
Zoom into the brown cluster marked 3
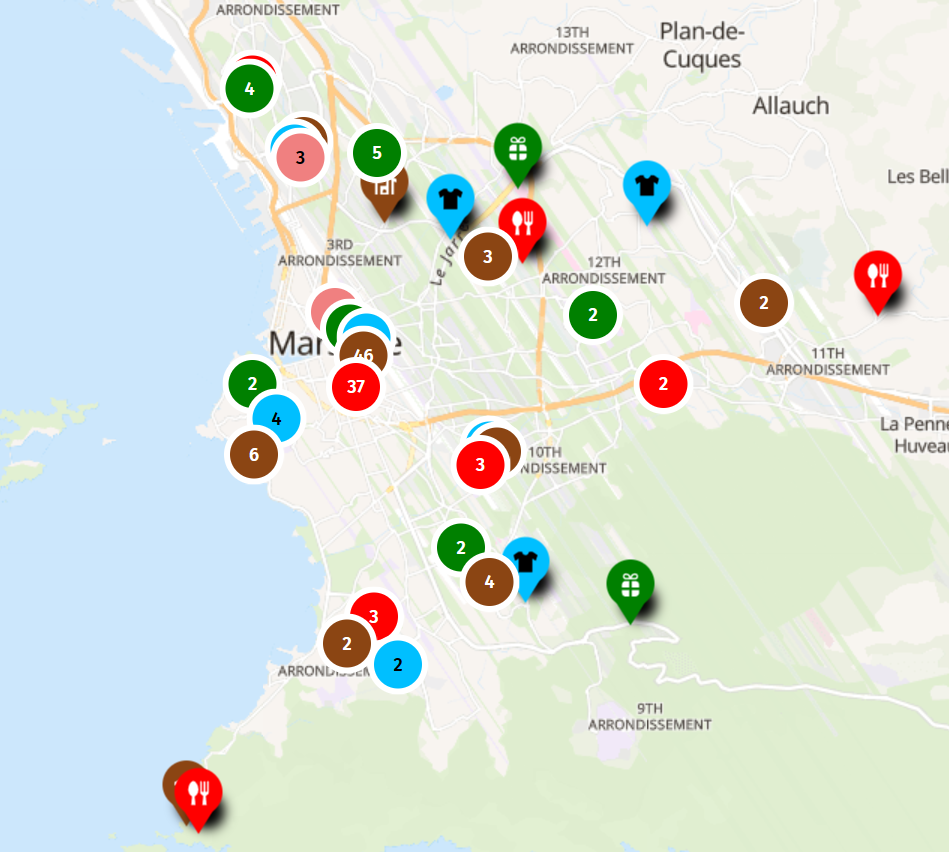[488, 257]
